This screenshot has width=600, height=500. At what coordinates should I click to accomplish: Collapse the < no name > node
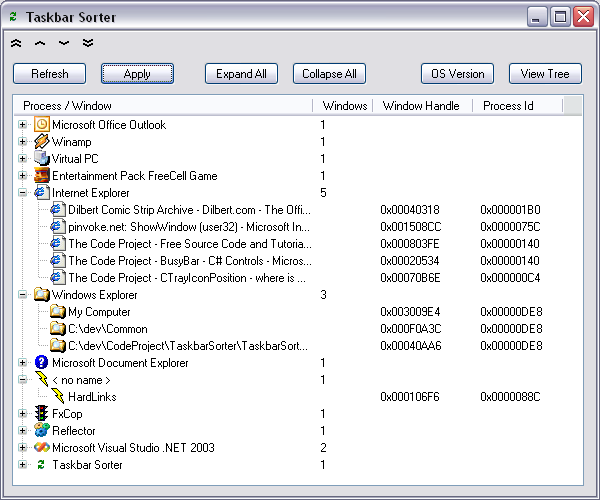click(22, 379)
